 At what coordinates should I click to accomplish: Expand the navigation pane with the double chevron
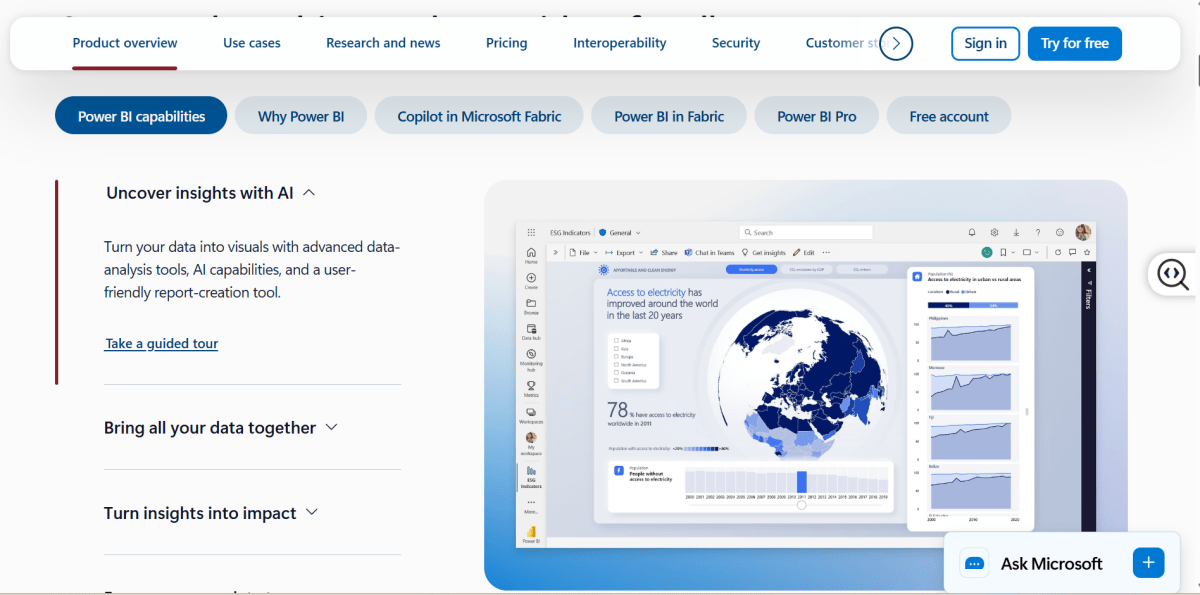point(555,252)
